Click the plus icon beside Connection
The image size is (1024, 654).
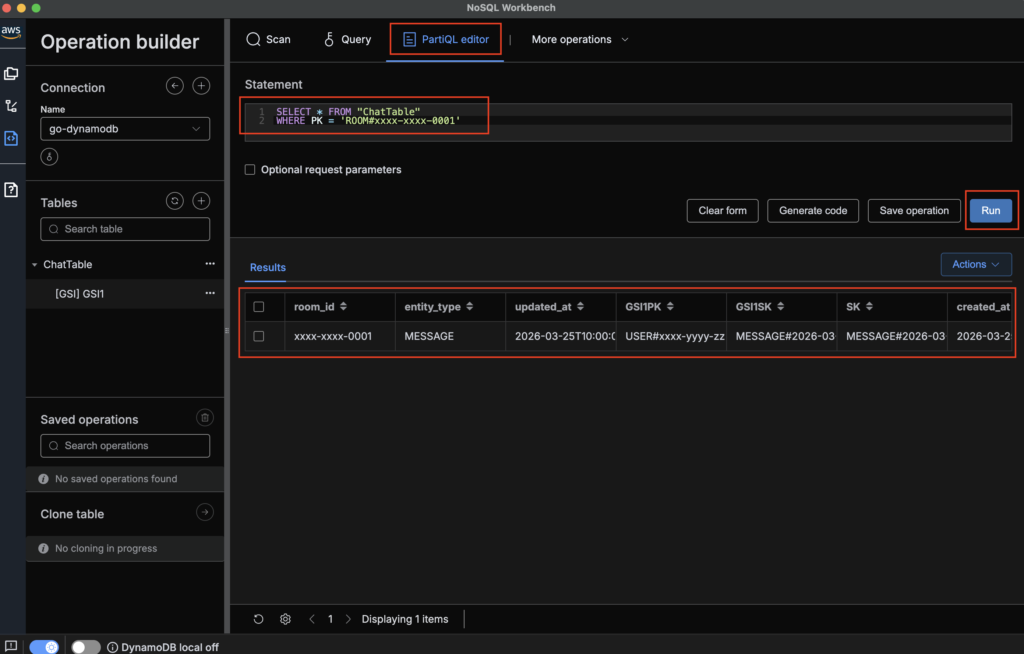(x=201, y=87)
